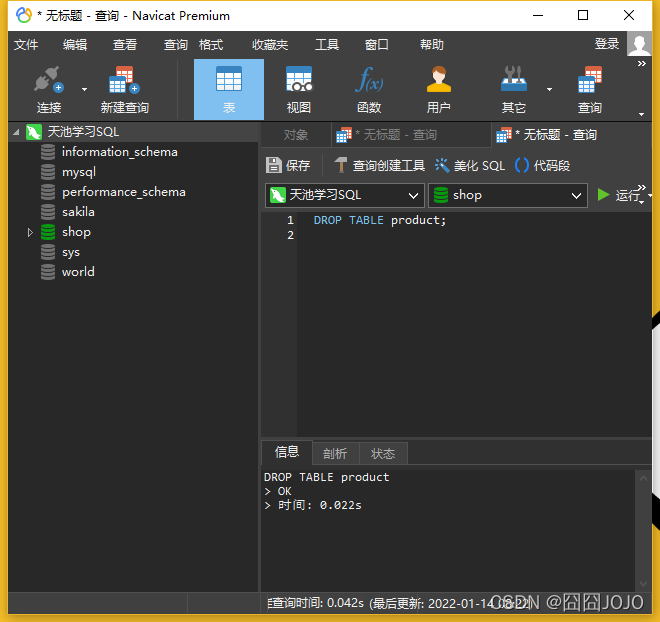Open the 天池学习SQL connection combo box

click(345, 195)
